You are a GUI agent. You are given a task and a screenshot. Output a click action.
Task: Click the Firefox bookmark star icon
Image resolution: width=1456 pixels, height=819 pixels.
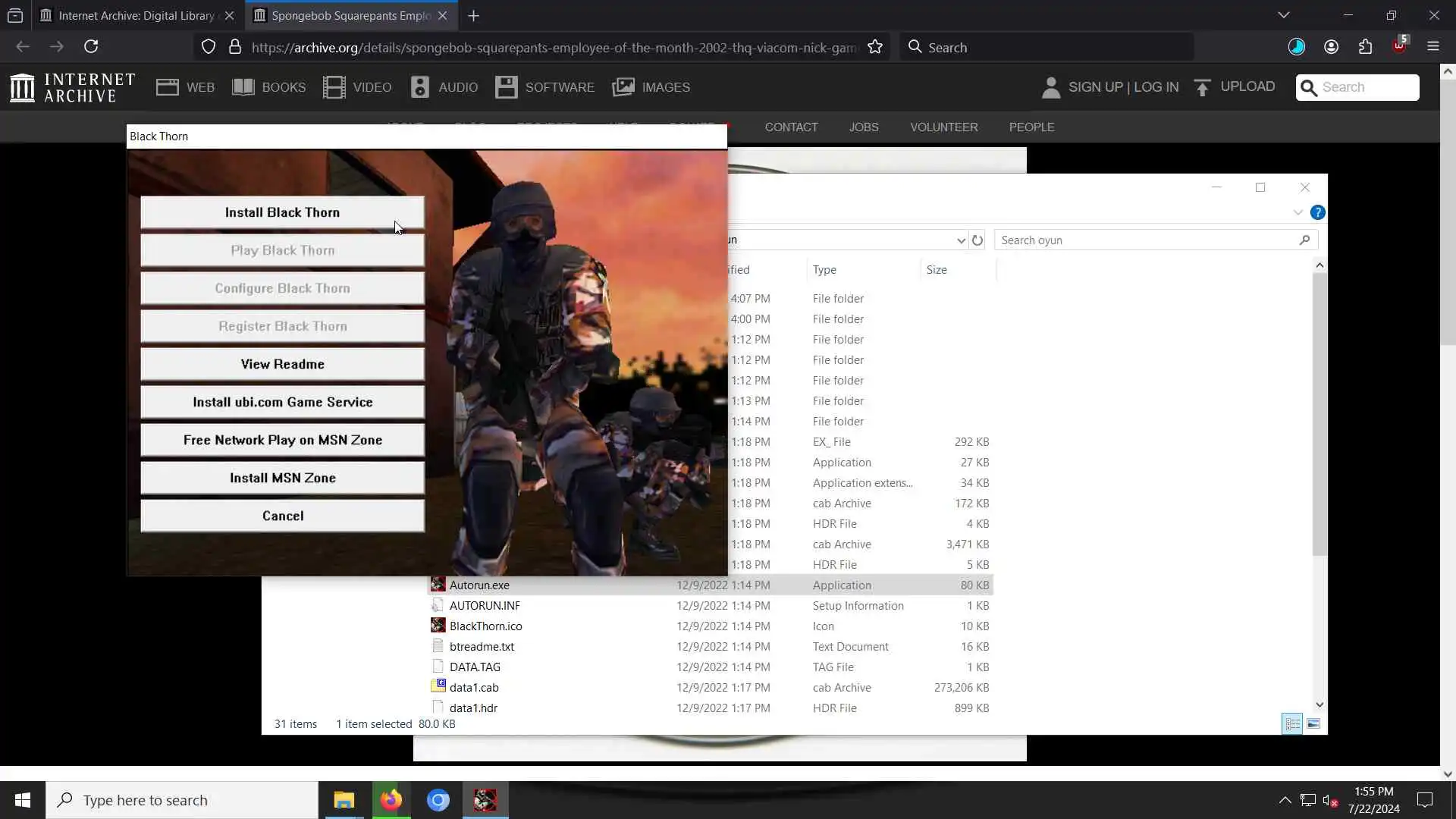coord(875,47)
